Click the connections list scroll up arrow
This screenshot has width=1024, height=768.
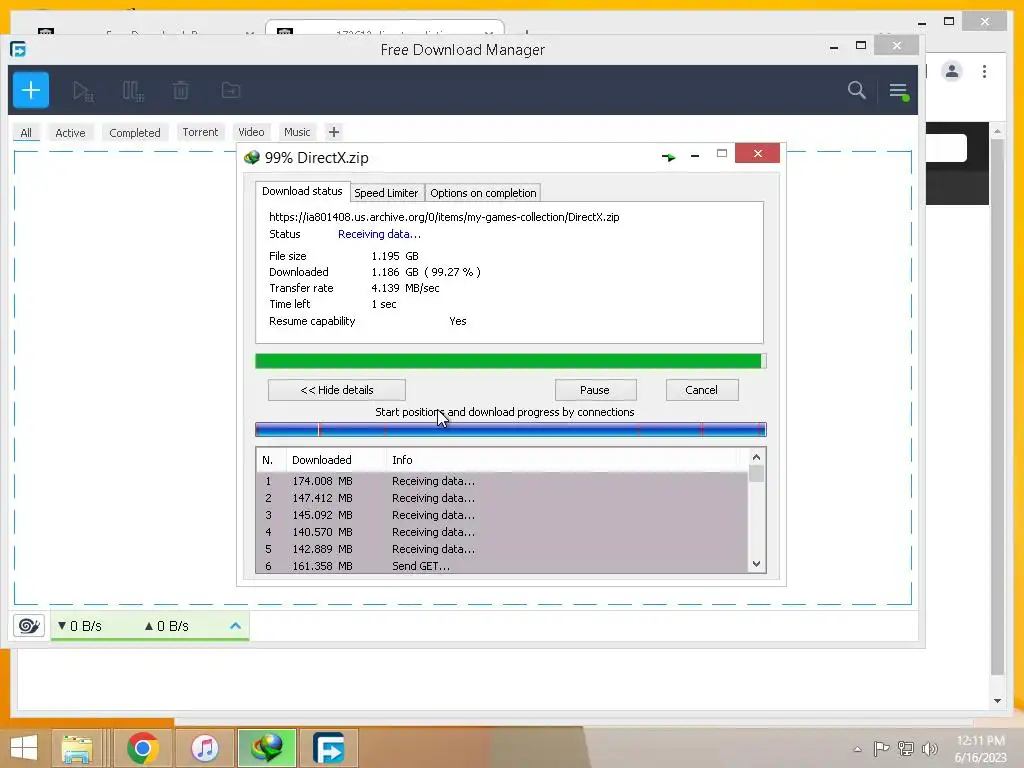click(x=756, y=457)
